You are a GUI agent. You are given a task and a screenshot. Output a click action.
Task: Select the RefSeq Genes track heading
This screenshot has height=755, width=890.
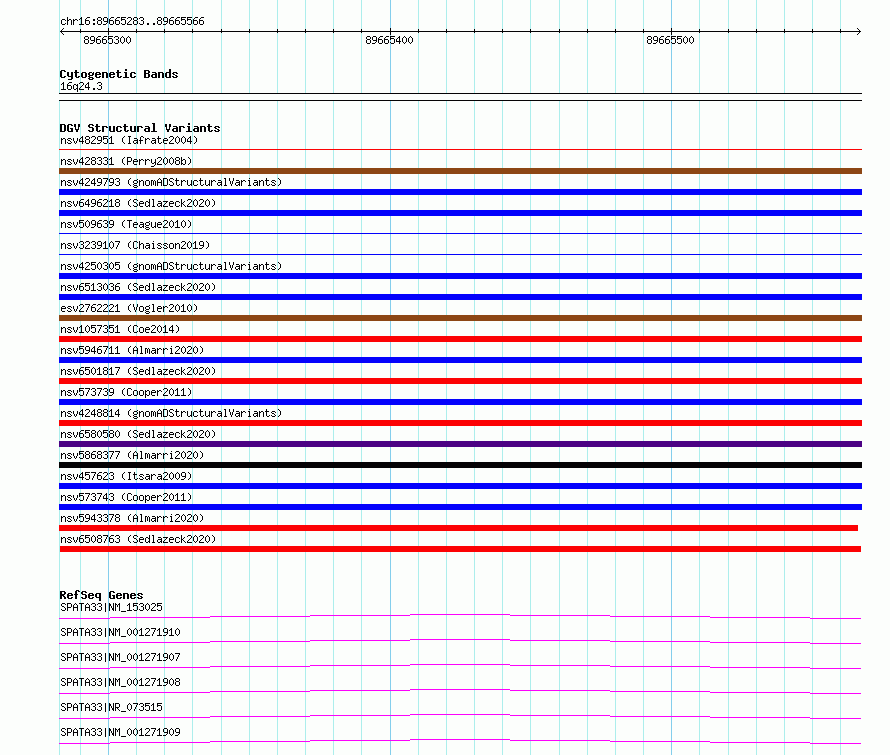pos(101,595)
